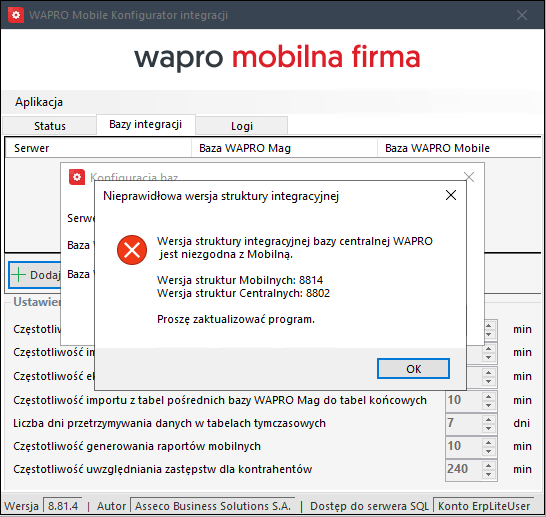Click the Dodaj button with plus icon
This screenshot has height=517, width=546.
pos(35,275)
